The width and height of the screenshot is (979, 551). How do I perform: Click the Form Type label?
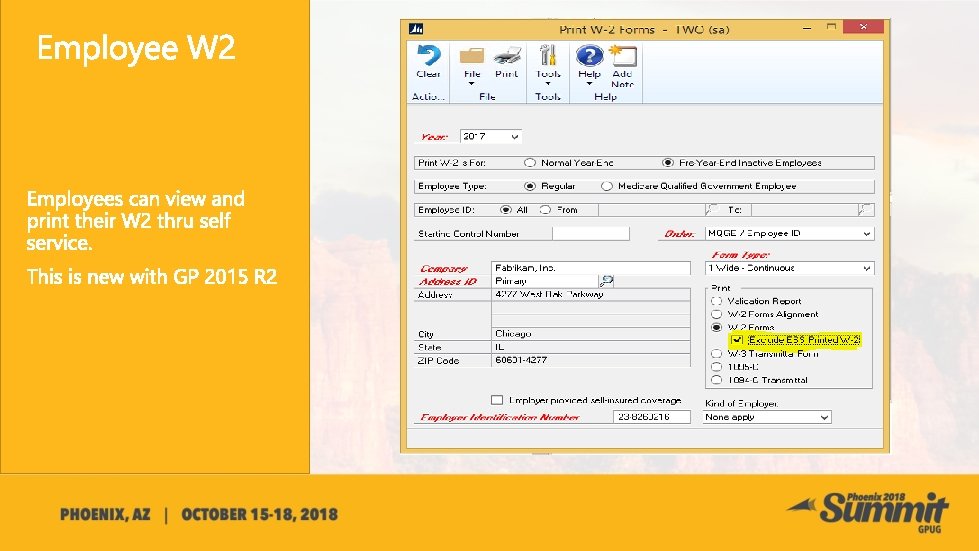coord(740,255)
